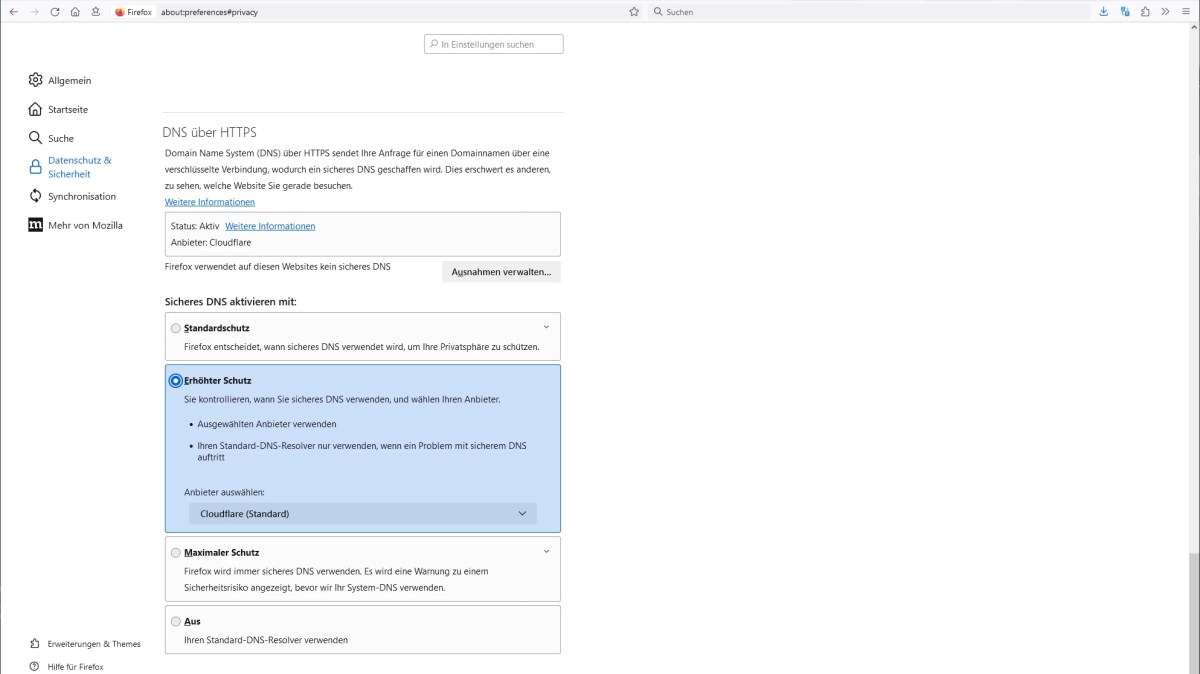
Task: Click the help question mark icon
Action: (35, 666)
